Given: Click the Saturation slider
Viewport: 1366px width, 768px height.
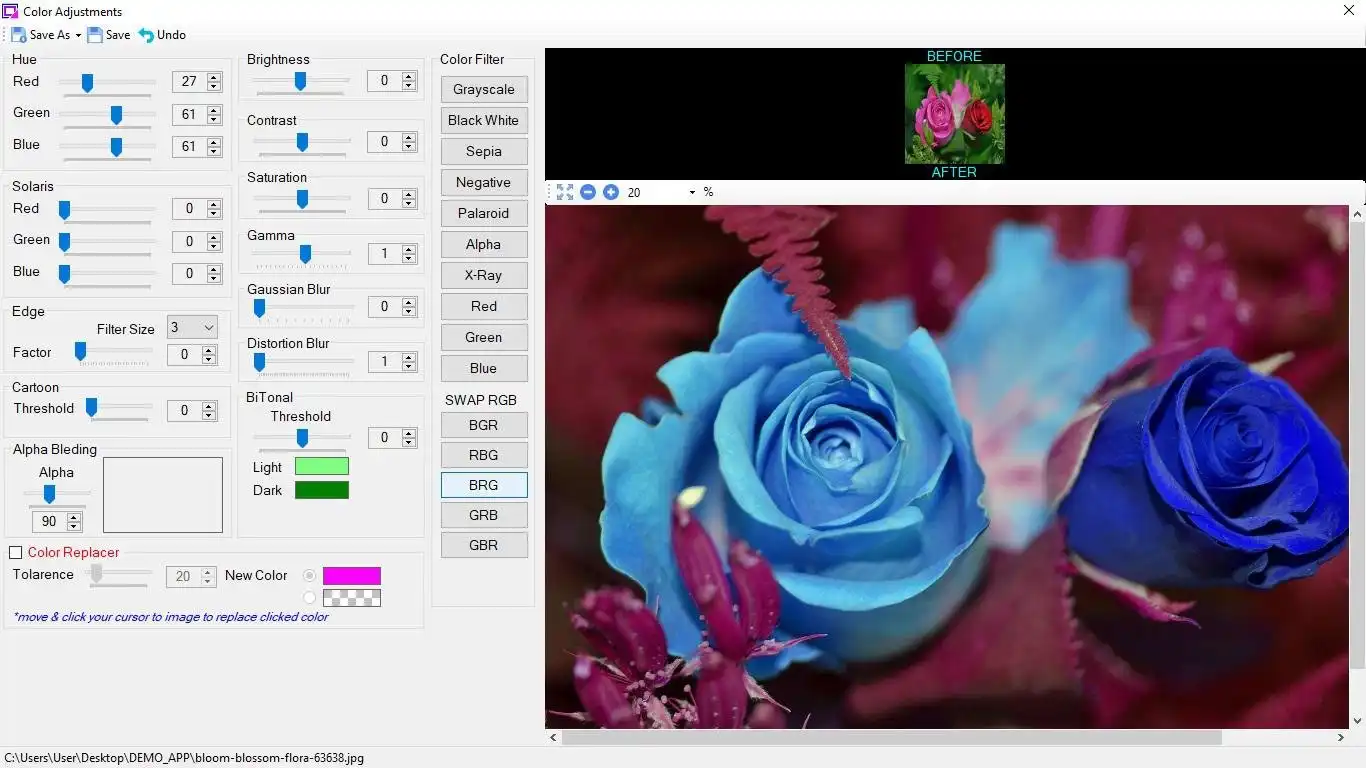Looking at the screenshot, I should pos(301,199).
